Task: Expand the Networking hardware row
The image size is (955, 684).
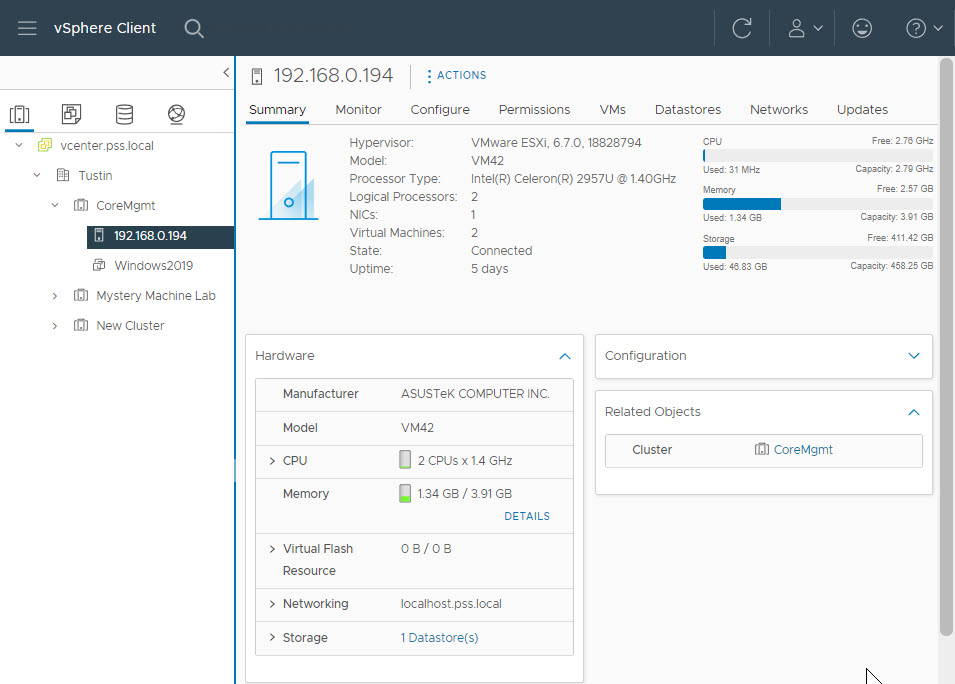Action: coord(272,604)
